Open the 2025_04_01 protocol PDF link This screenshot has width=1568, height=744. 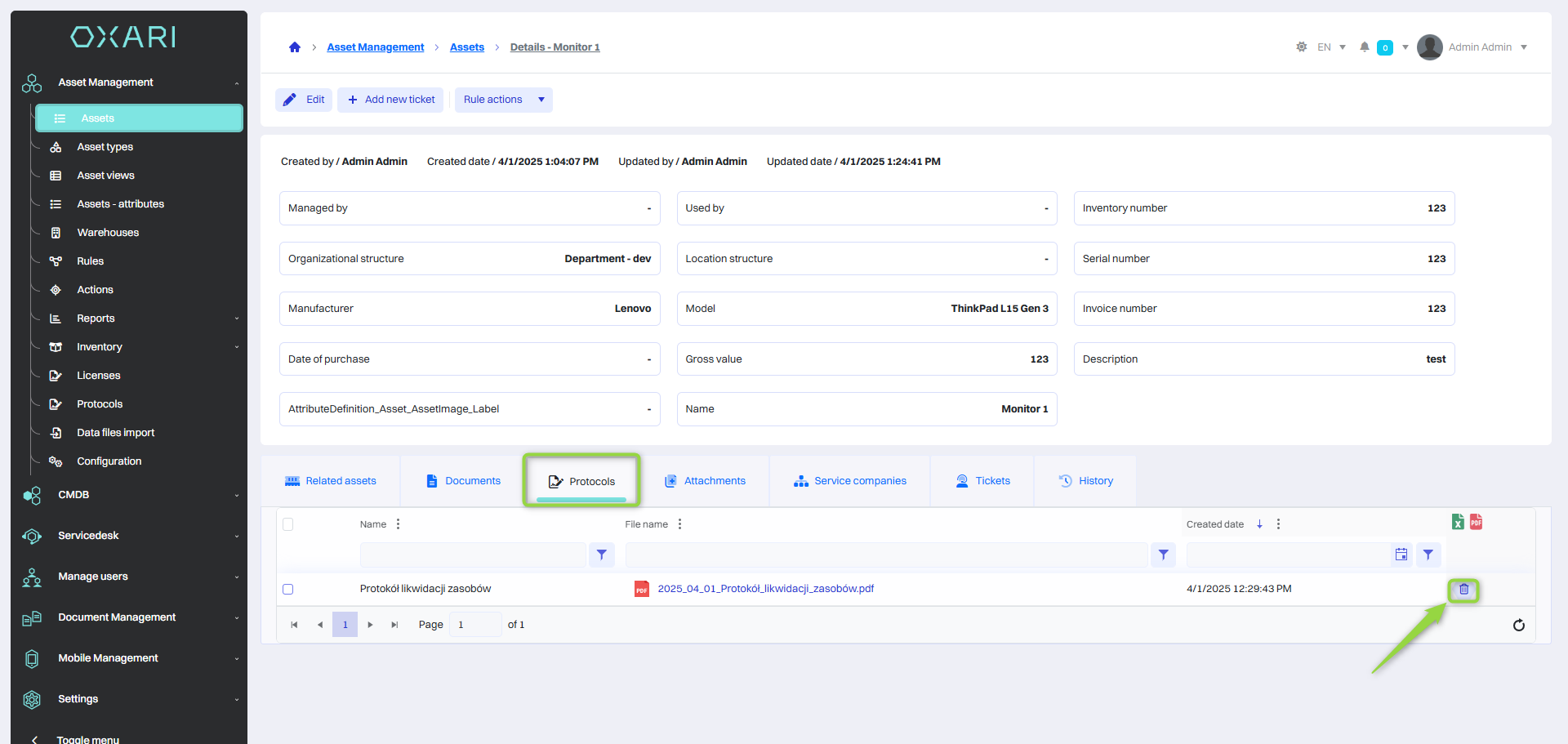pos(765,589)
